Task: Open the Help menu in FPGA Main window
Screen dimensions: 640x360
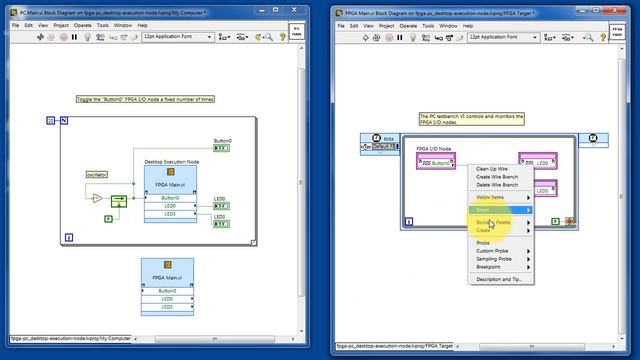Action: pos(468,26)
